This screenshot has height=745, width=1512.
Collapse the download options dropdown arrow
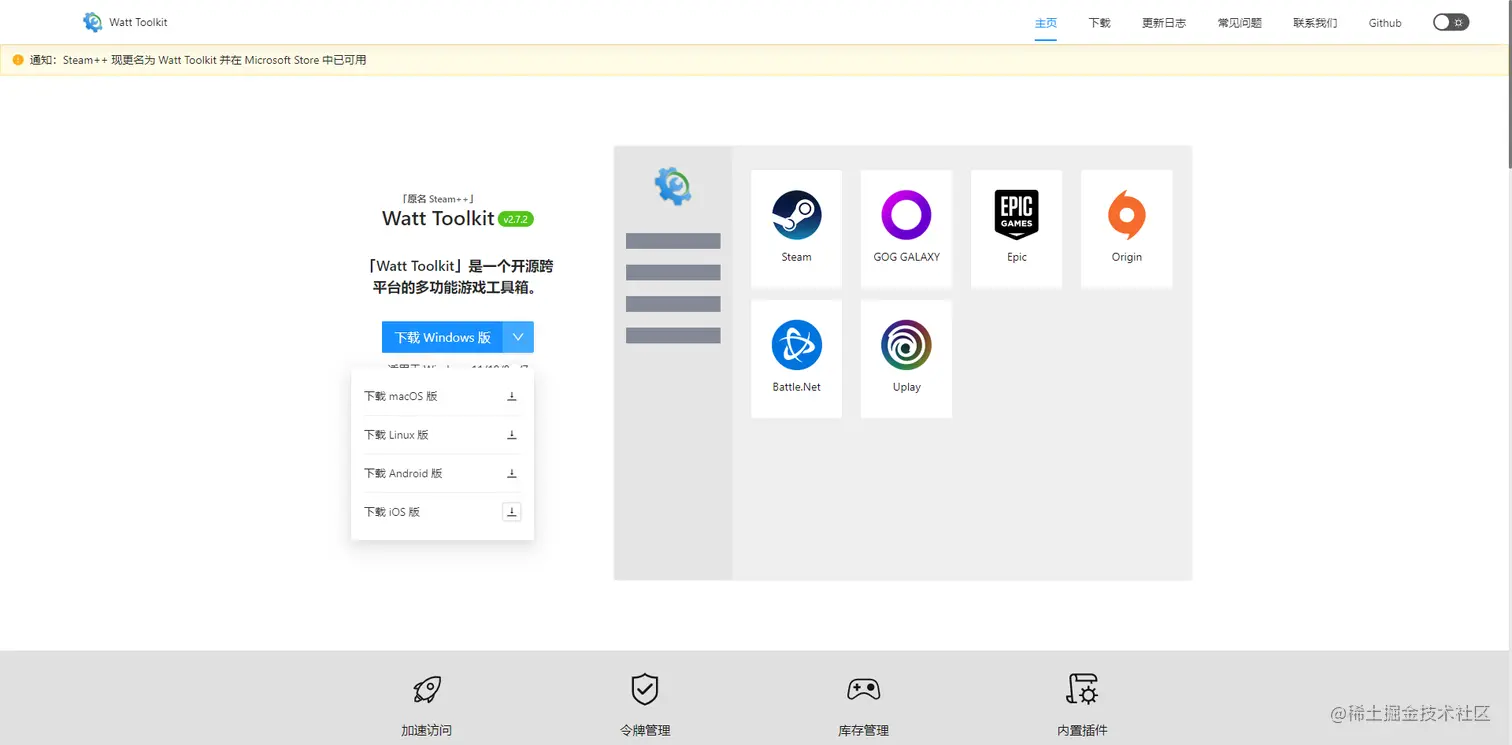(518, 337)
